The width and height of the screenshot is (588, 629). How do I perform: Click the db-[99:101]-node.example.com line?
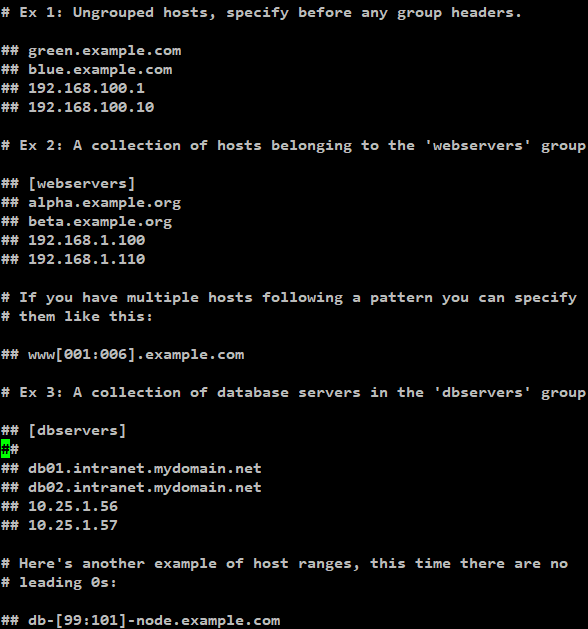[140, 621]
